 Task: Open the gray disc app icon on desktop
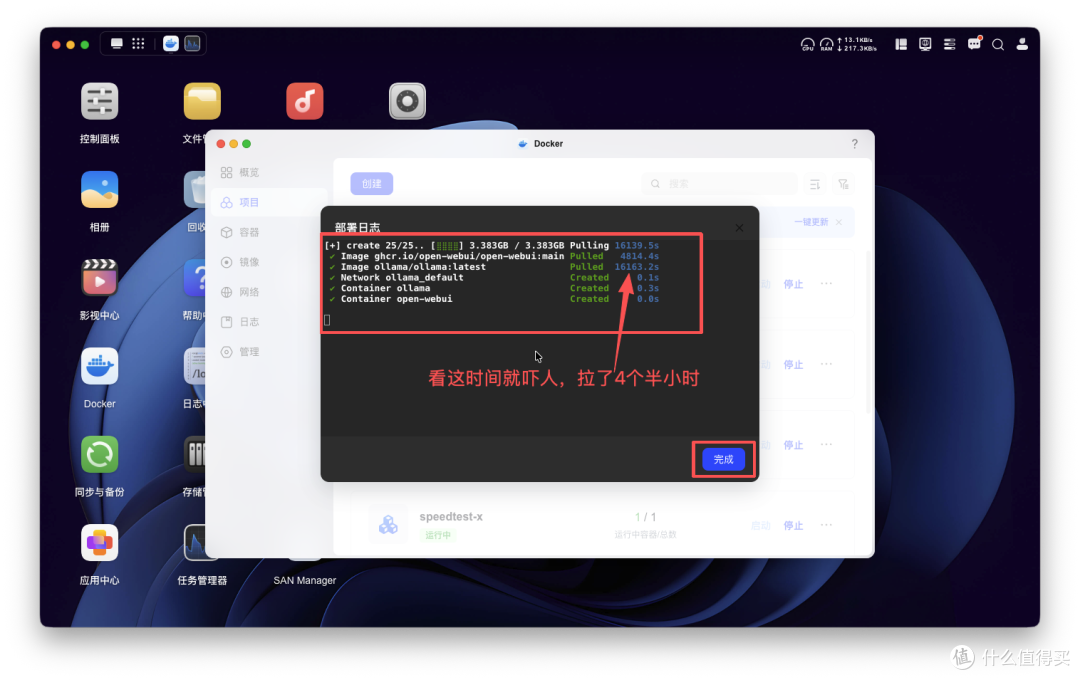(x=407, y=101)
